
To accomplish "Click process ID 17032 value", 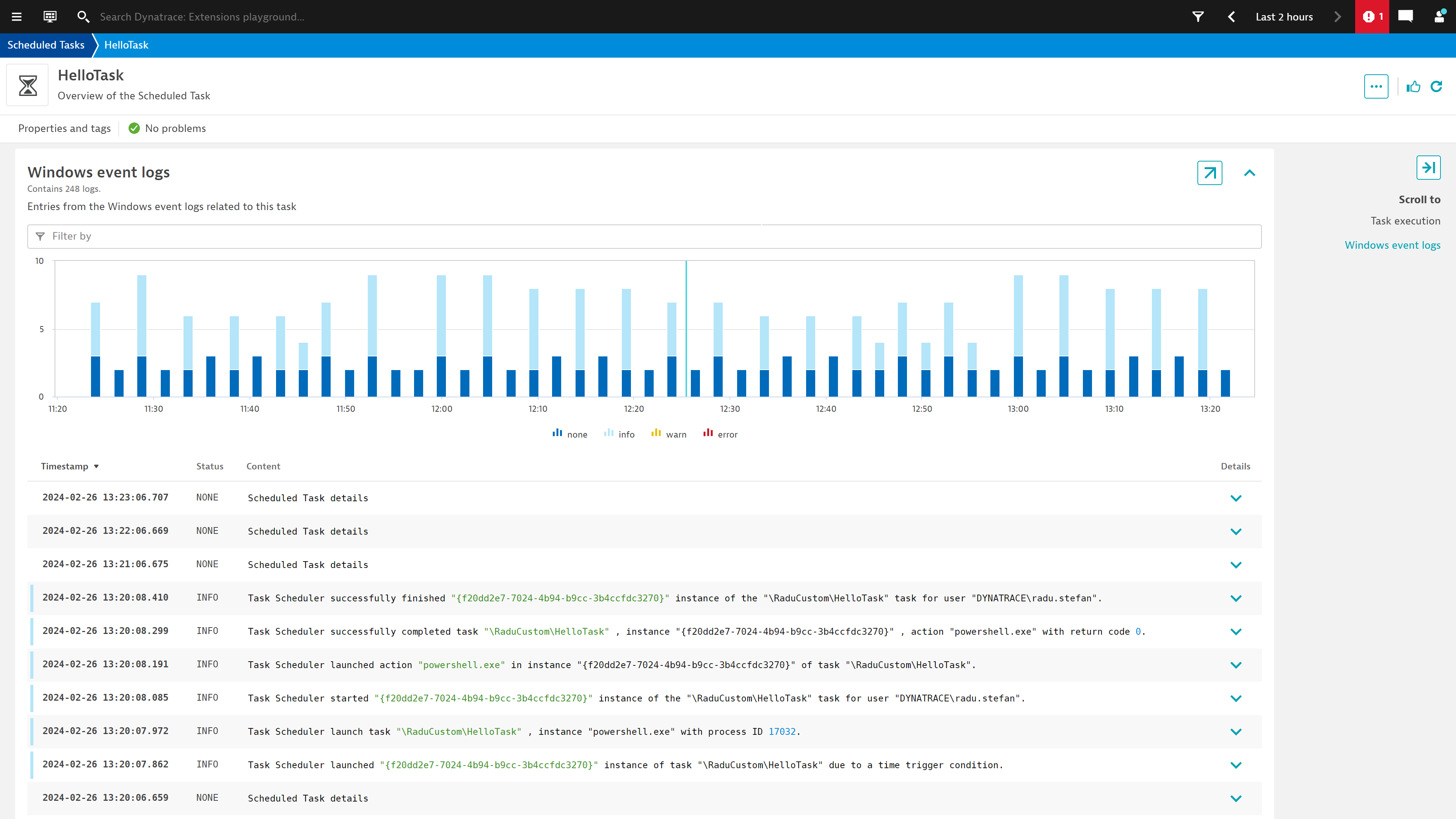I will tap(782, 731).
